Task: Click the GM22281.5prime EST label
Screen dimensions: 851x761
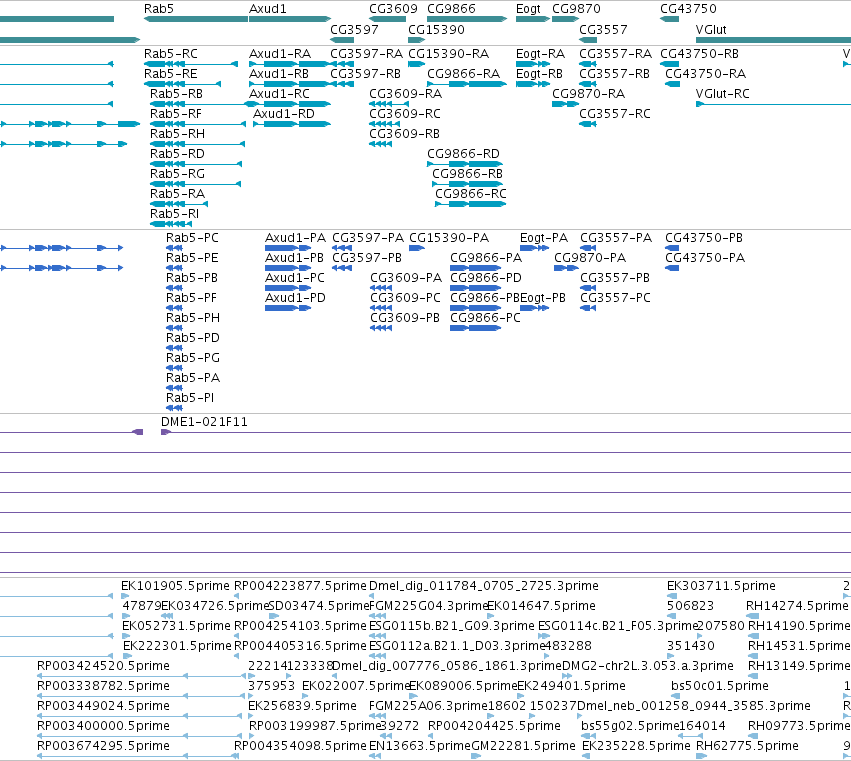Action: [523, 746]
